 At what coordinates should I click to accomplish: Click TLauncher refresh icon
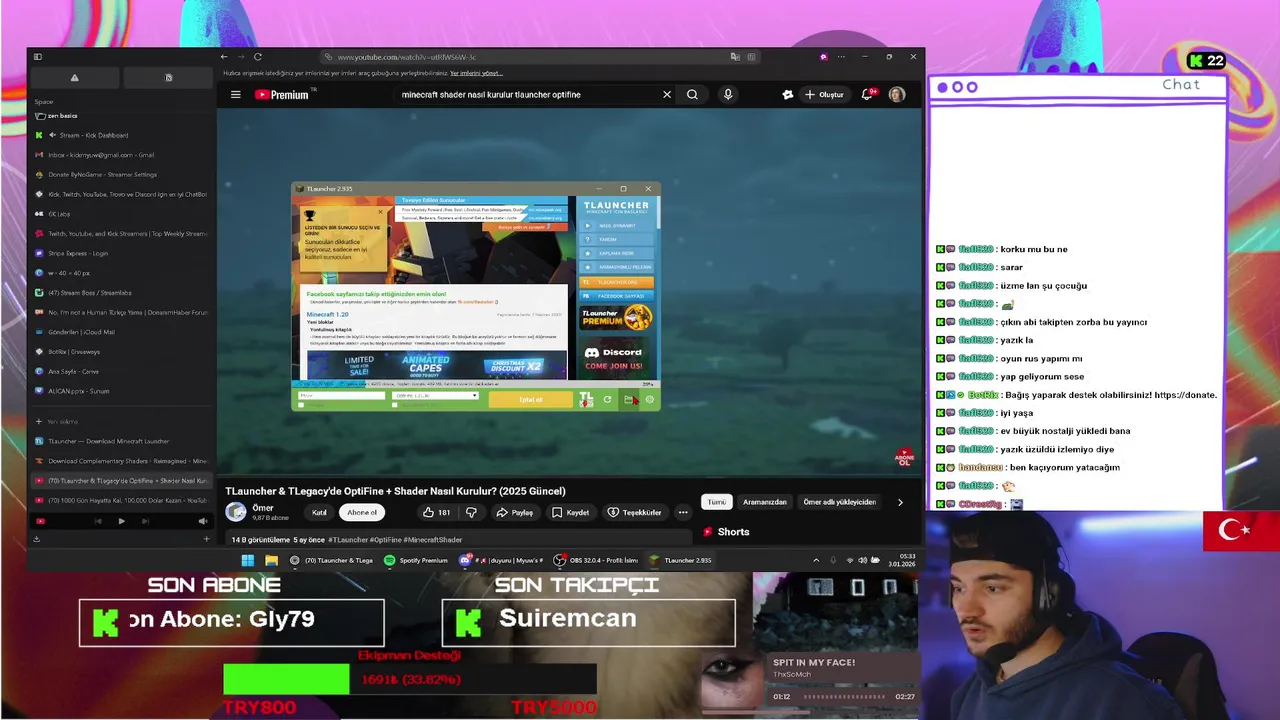tap(607, 400)
